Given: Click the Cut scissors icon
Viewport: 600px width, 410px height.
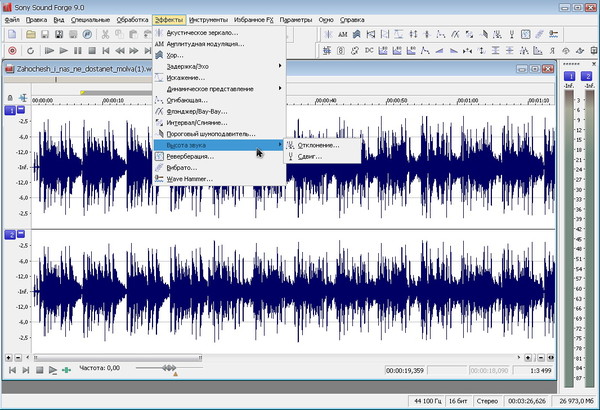Looking at the screenshot, I should coord(105,34).
